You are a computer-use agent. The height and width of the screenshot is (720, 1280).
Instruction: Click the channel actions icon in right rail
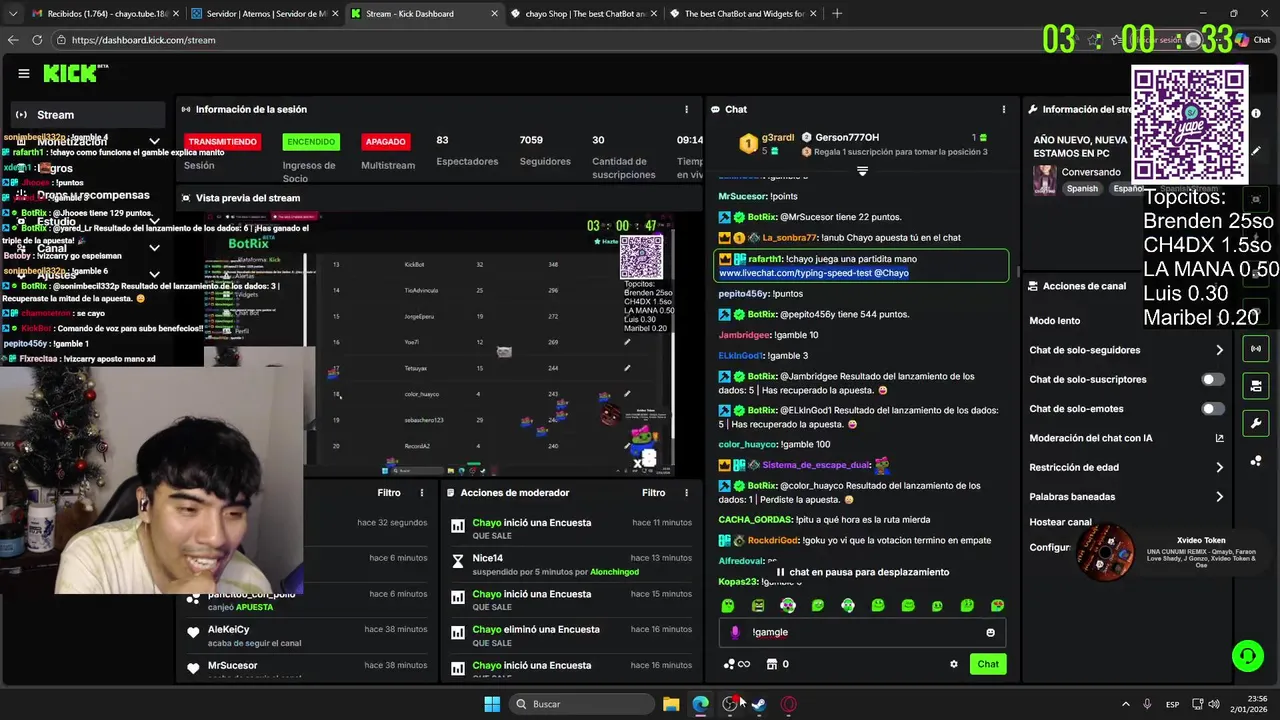[1256, 386]
